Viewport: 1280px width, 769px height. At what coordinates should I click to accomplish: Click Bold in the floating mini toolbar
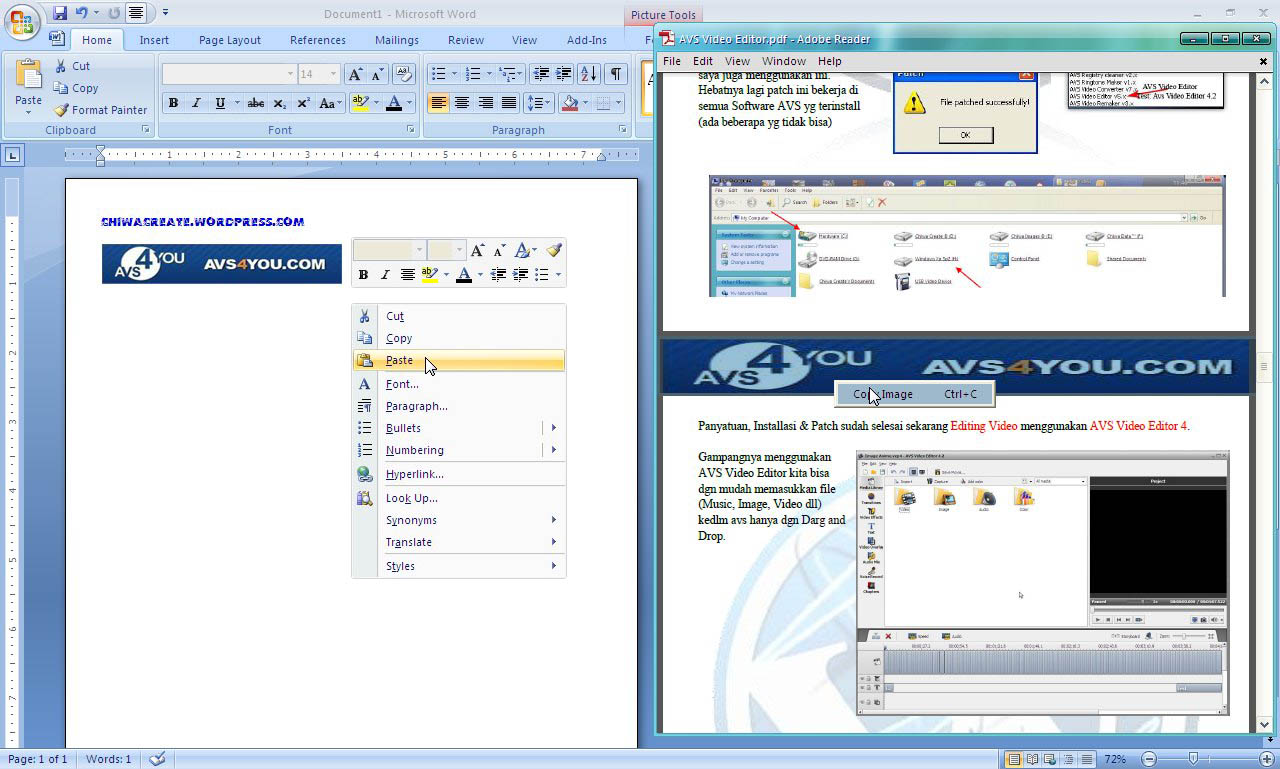[364, 275]
